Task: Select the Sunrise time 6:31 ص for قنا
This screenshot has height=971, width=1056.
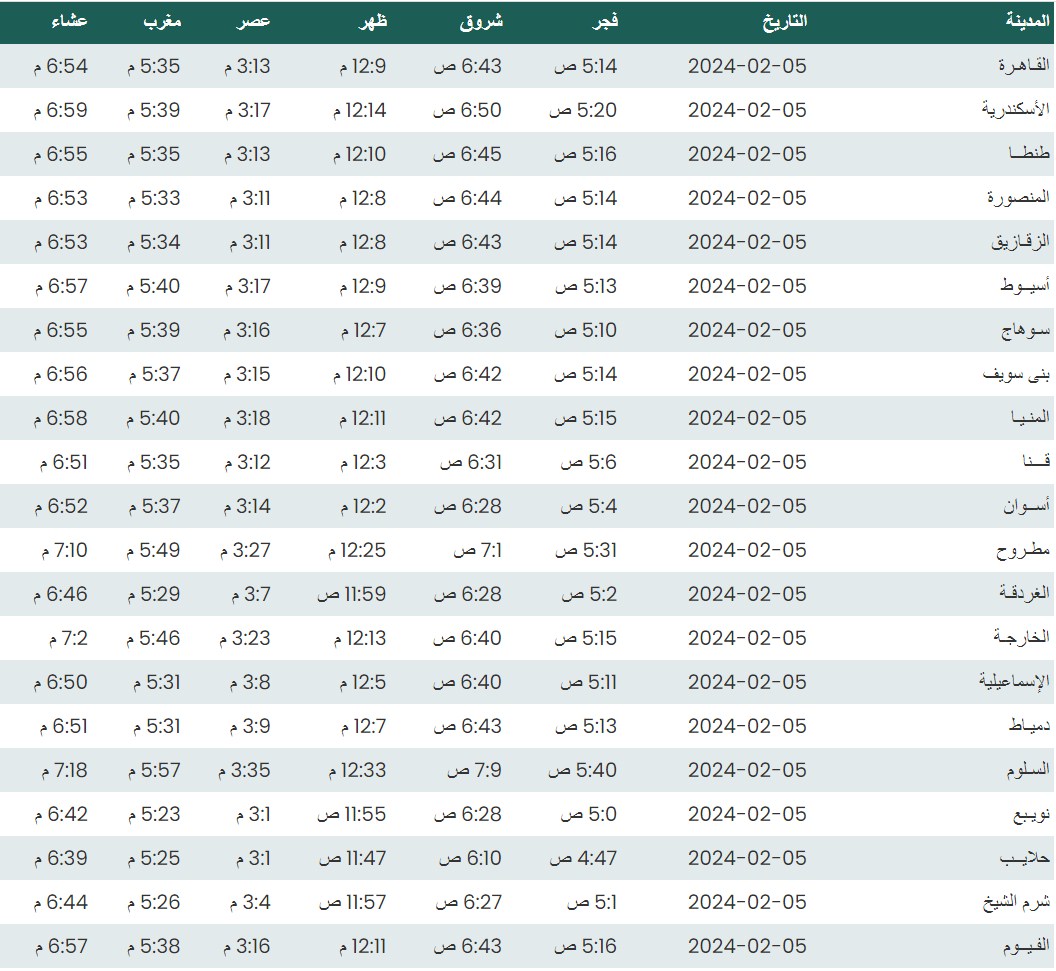Action: pos(467,462)
